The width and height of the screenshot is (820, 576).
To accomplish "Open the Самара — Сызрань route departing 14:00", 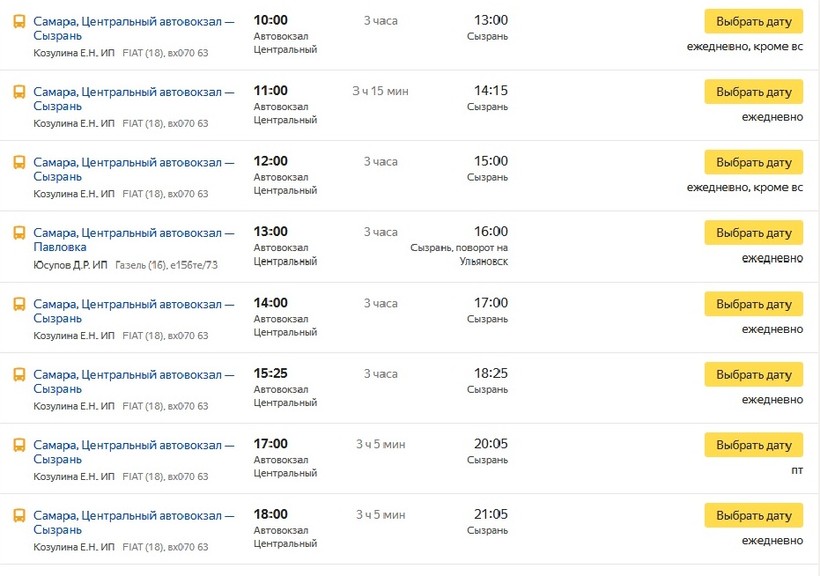I will coord(133,310).
